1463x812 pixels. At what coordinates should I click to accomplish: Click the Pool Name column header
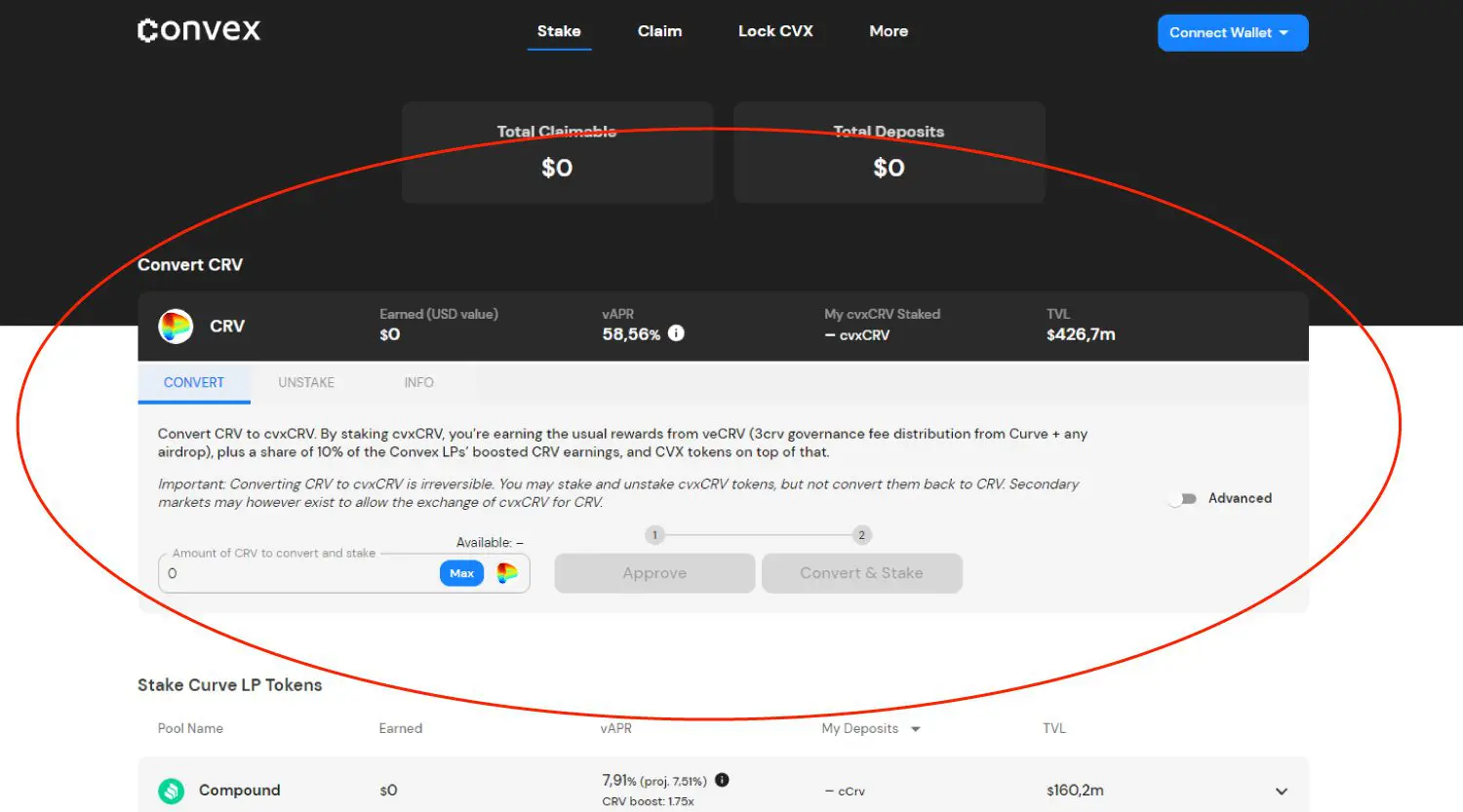click(x=190, y=729)
